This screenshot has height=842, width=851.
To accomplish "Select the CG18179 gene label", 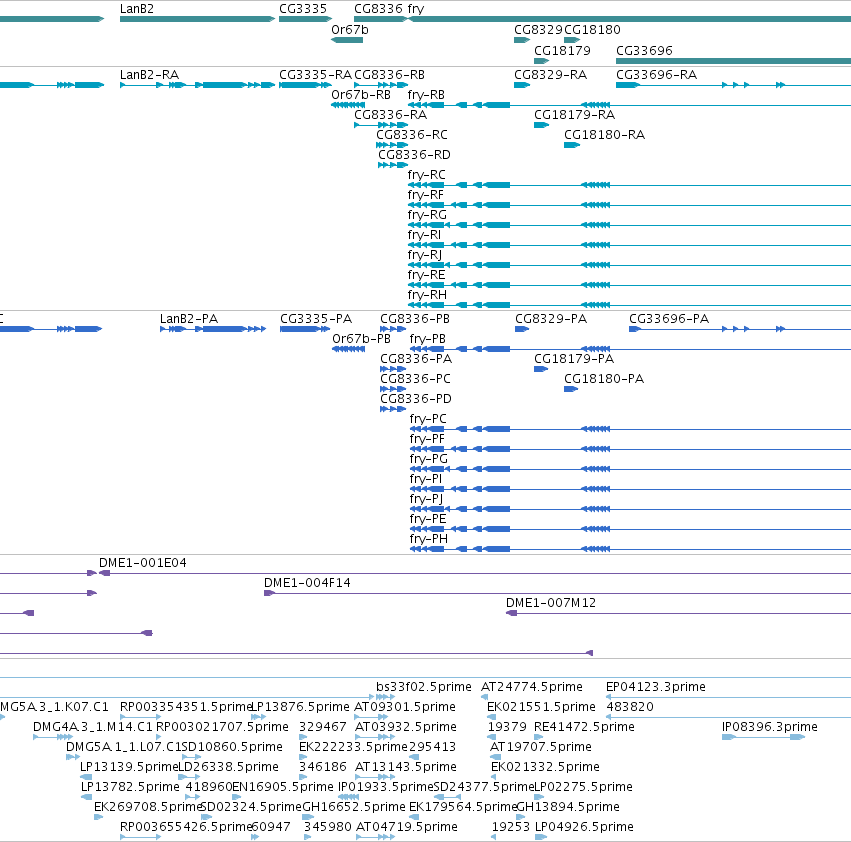I will pos(562,51).
